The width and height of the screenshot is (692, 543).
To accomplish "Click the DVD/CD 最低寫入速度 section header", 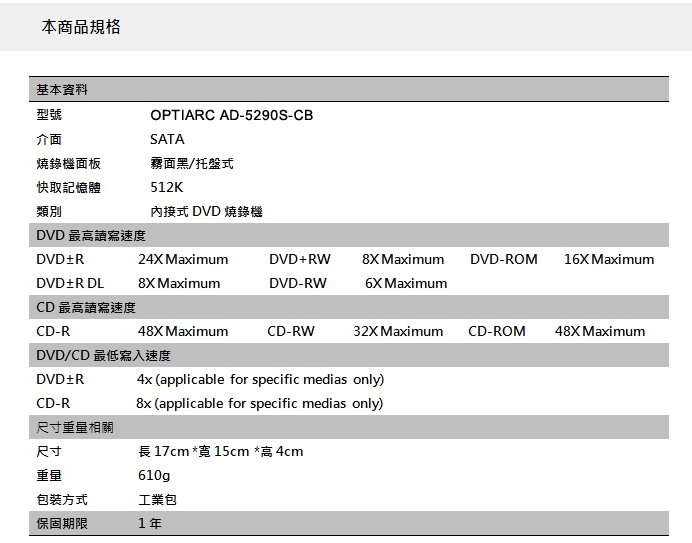I will [x=349, y=355].
